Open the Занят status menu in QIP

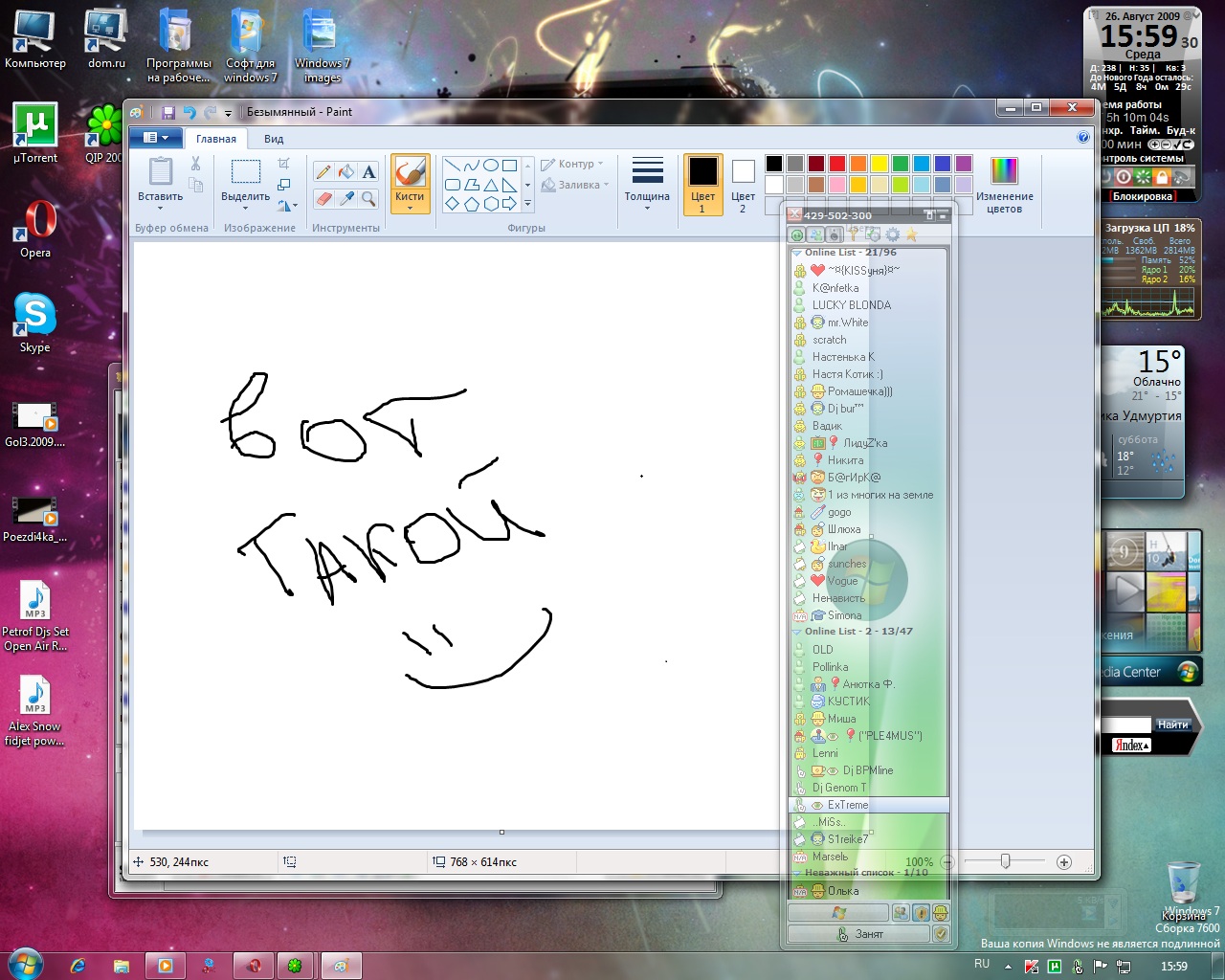(858, 934)
